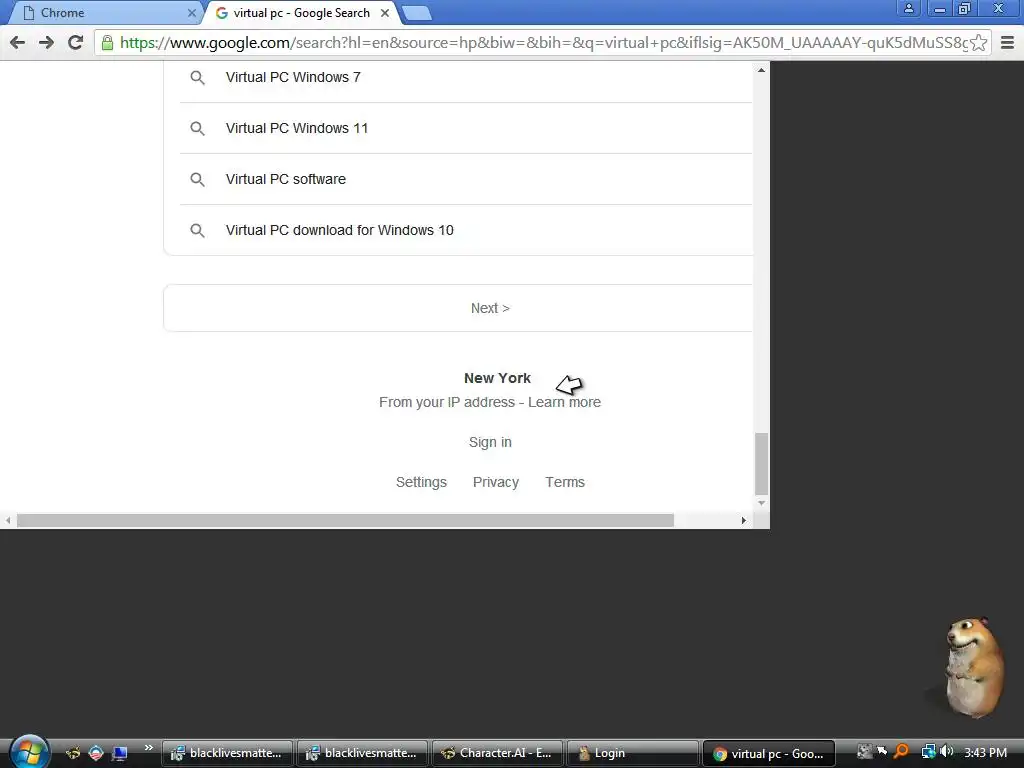Click magnifier icon beside 'Virtual PC download for Windows 10'
This screenshot has height=768, width=1024.
click(197, 231)
